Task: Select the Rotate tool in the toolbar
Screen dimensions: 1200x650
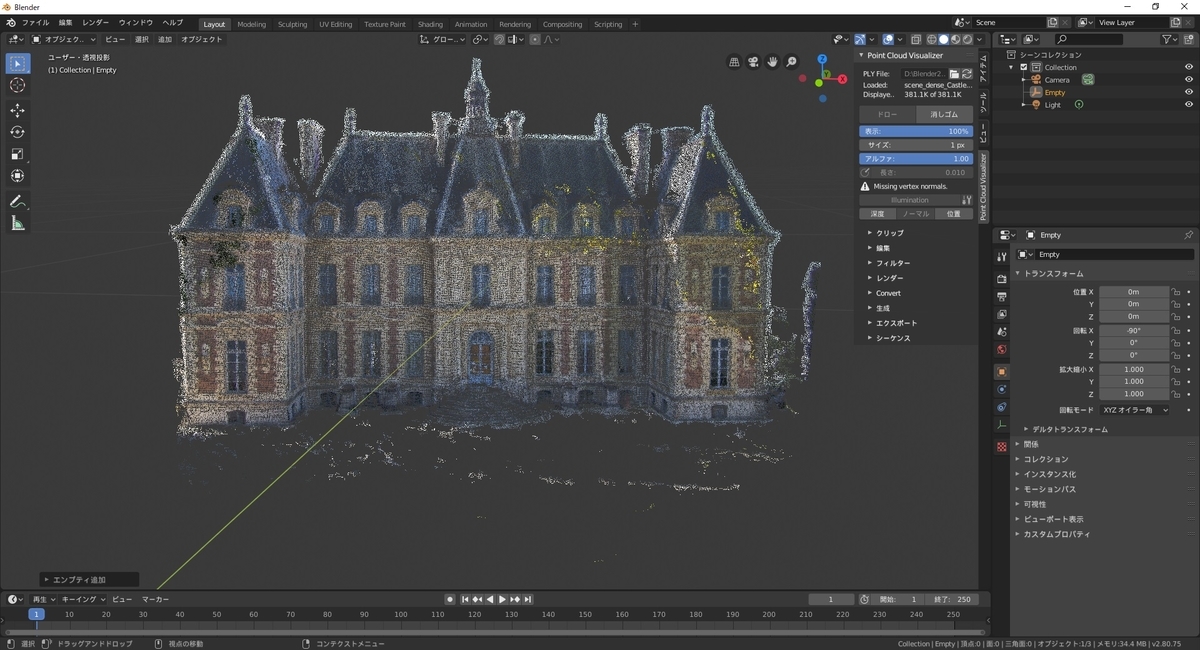Action: coord(16,132)
